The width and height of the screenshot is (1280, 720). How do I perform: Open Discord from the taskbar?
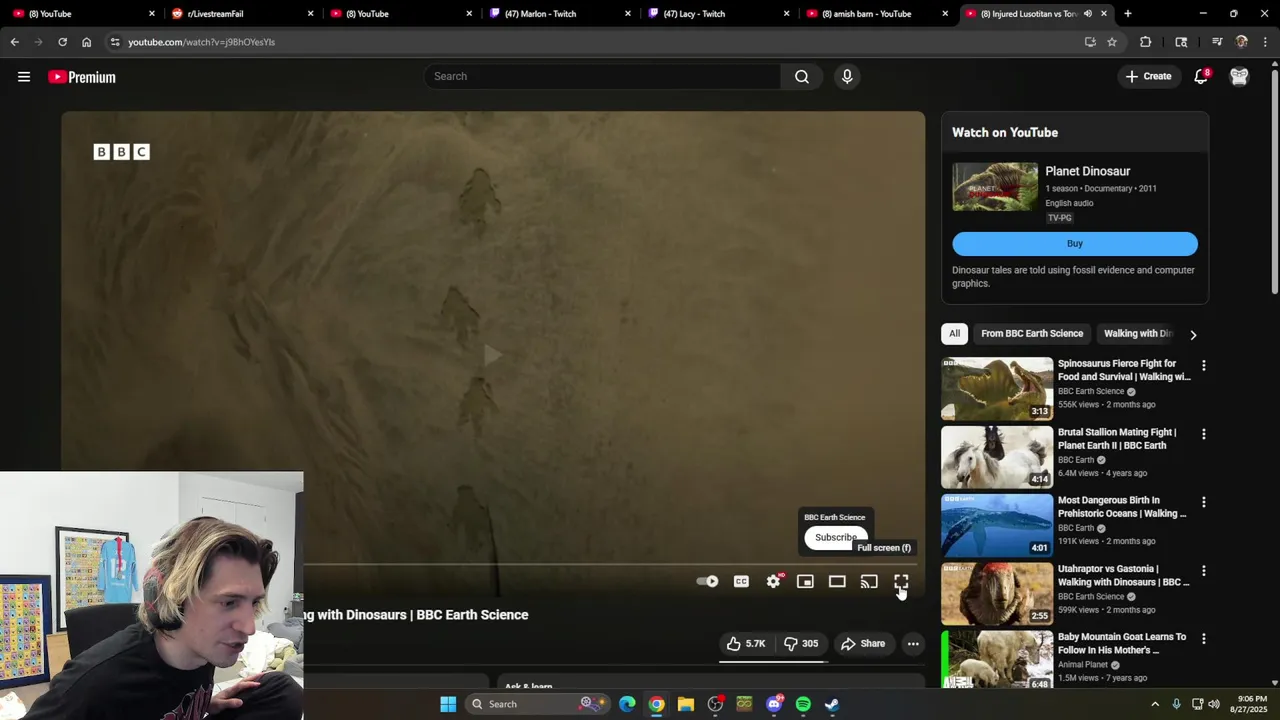pyautogui.click(x=774, y=704)
